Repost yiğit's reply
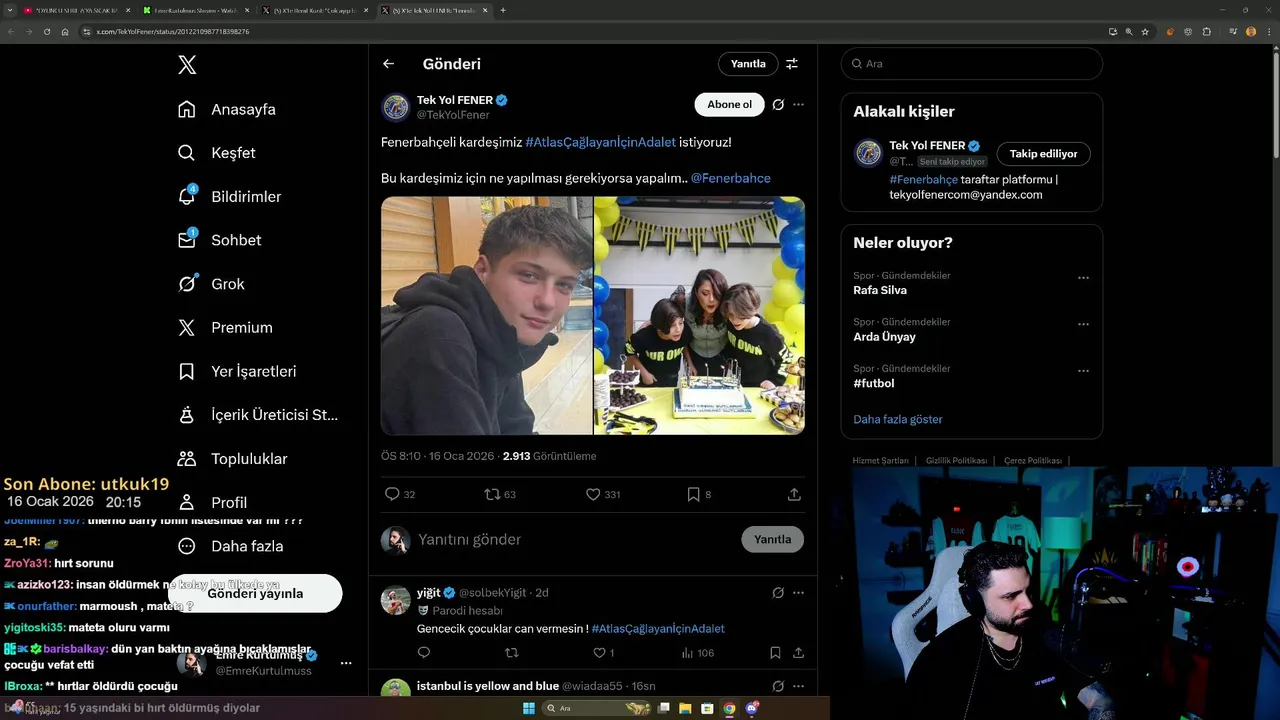 click(512, 653)
